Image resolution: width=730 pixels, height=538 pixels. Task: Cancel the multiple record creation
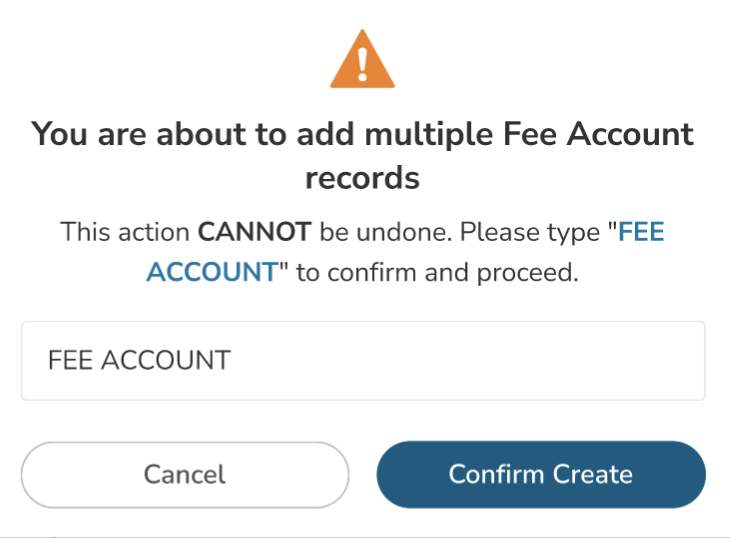tap(185, 474)
